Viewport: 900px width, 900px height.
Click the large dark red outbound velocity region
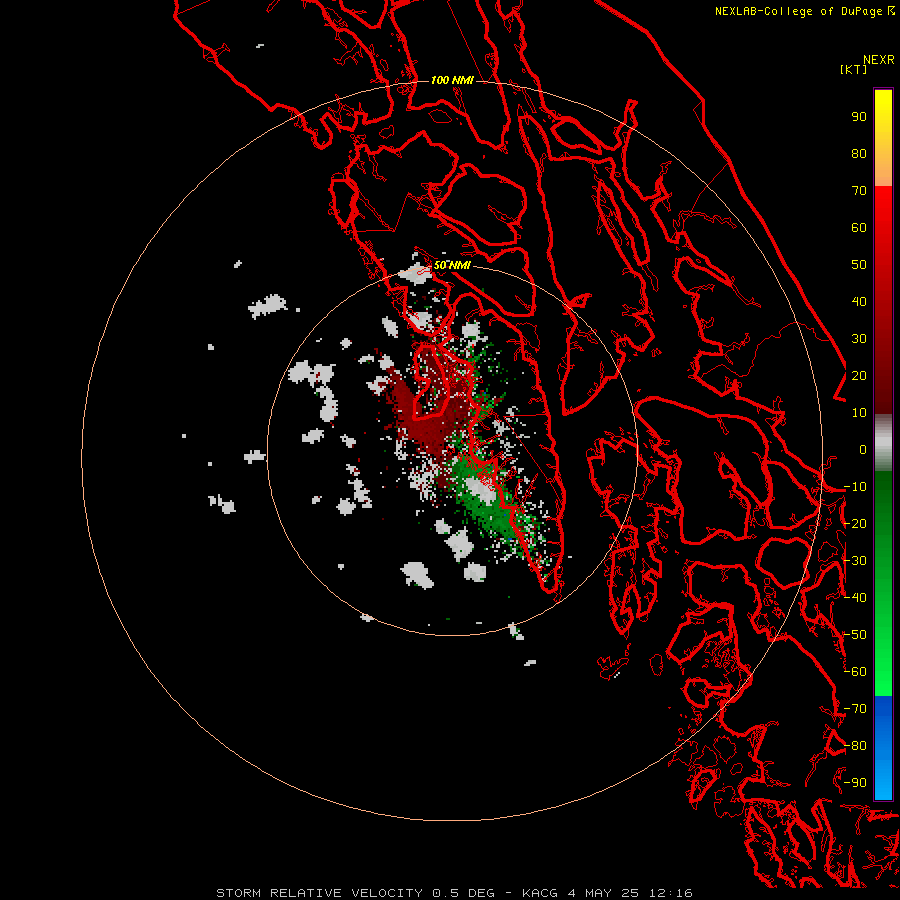pos(428,422)
